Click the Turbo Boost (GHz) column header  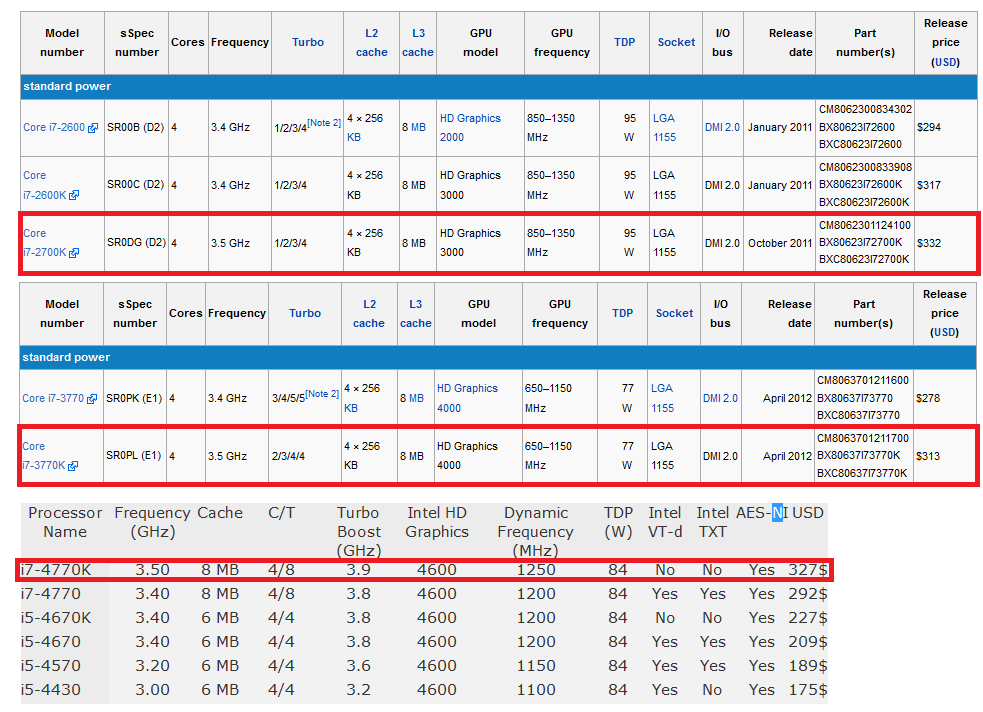pyautogui.click(x=359, y=531)
